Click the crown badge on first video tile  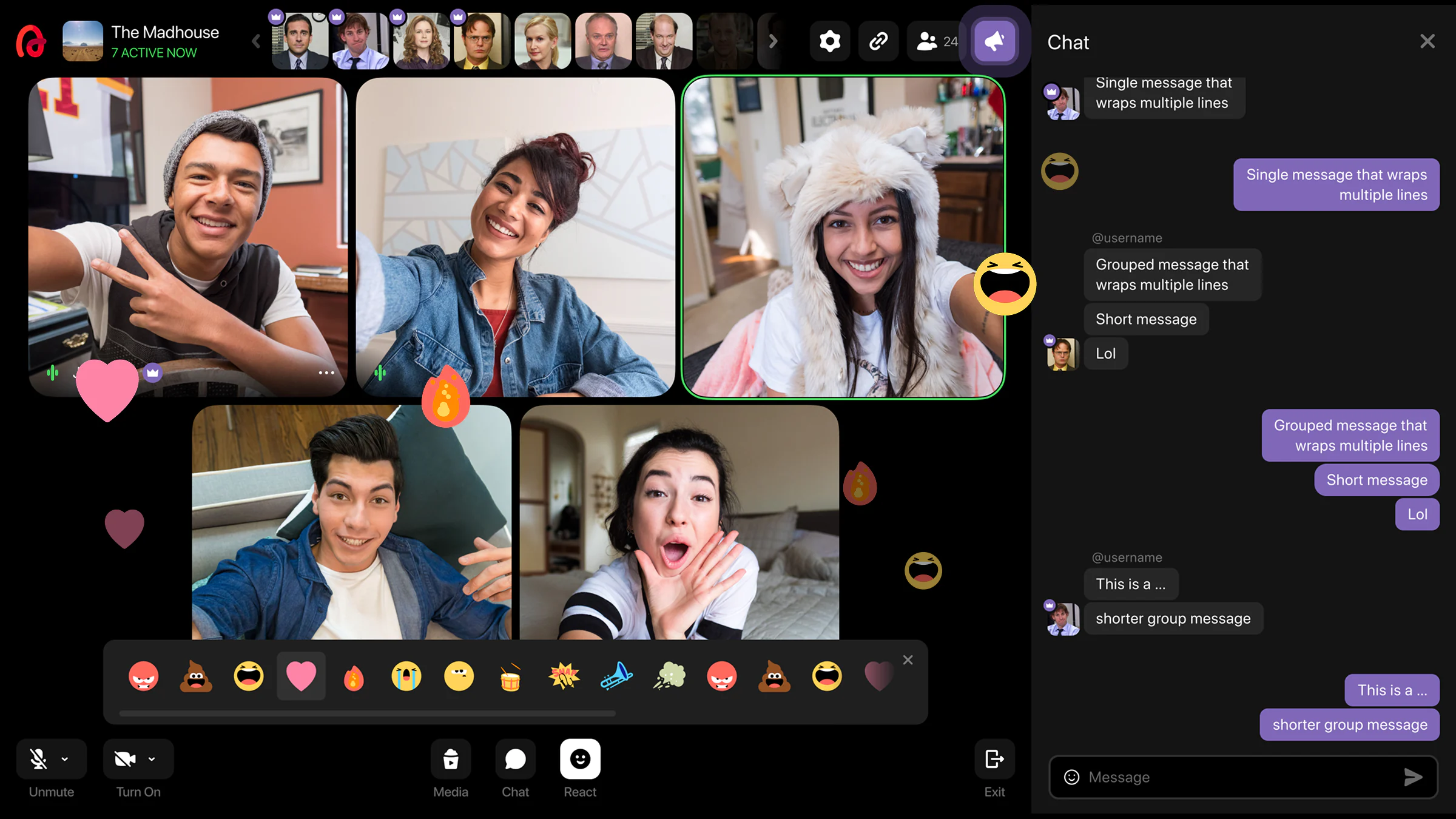click(x=153, y=372)
